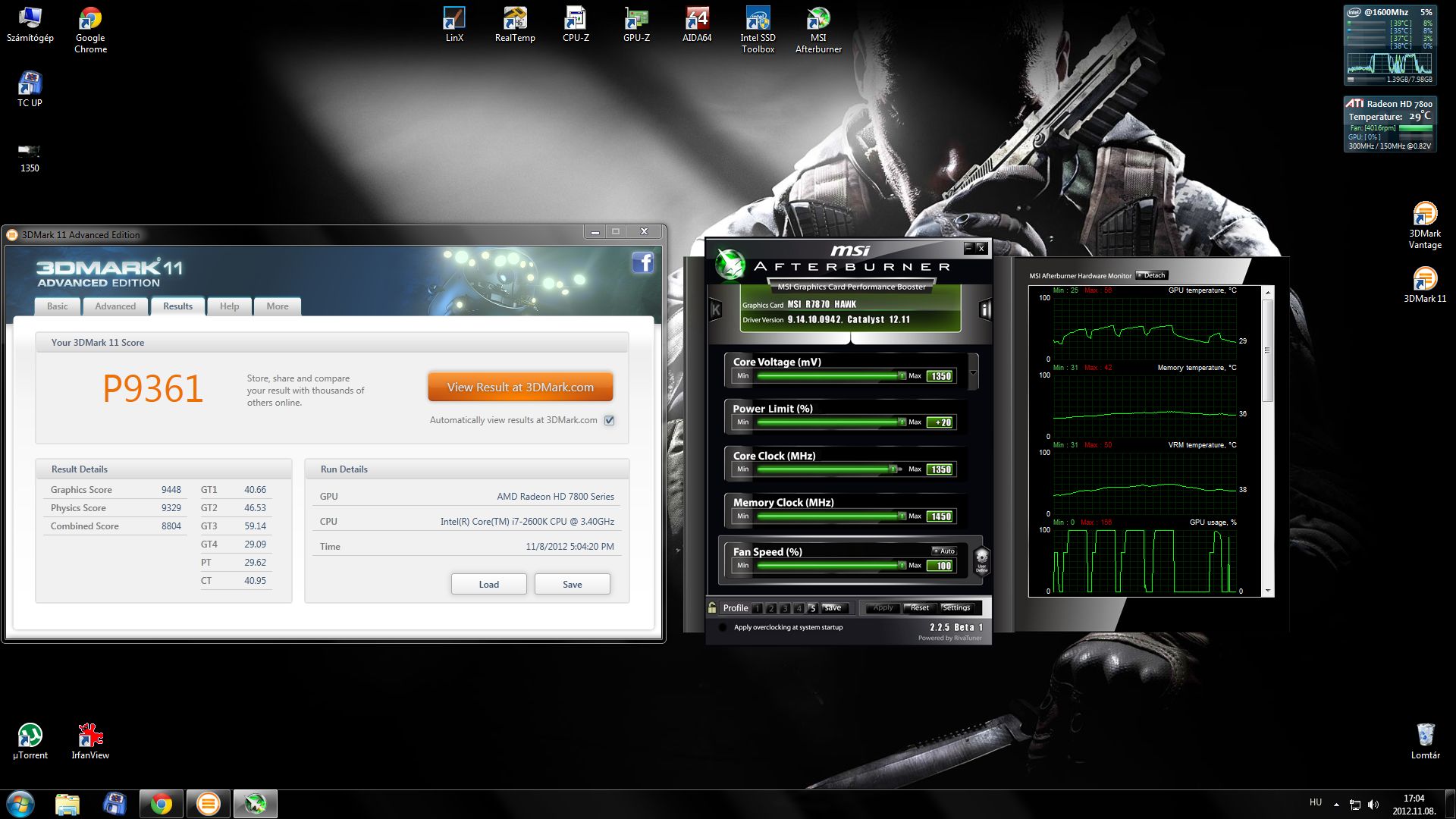The image size is (1456, 819).
Task: Click the save disk taskbar icon
Action: click(115, 804)
